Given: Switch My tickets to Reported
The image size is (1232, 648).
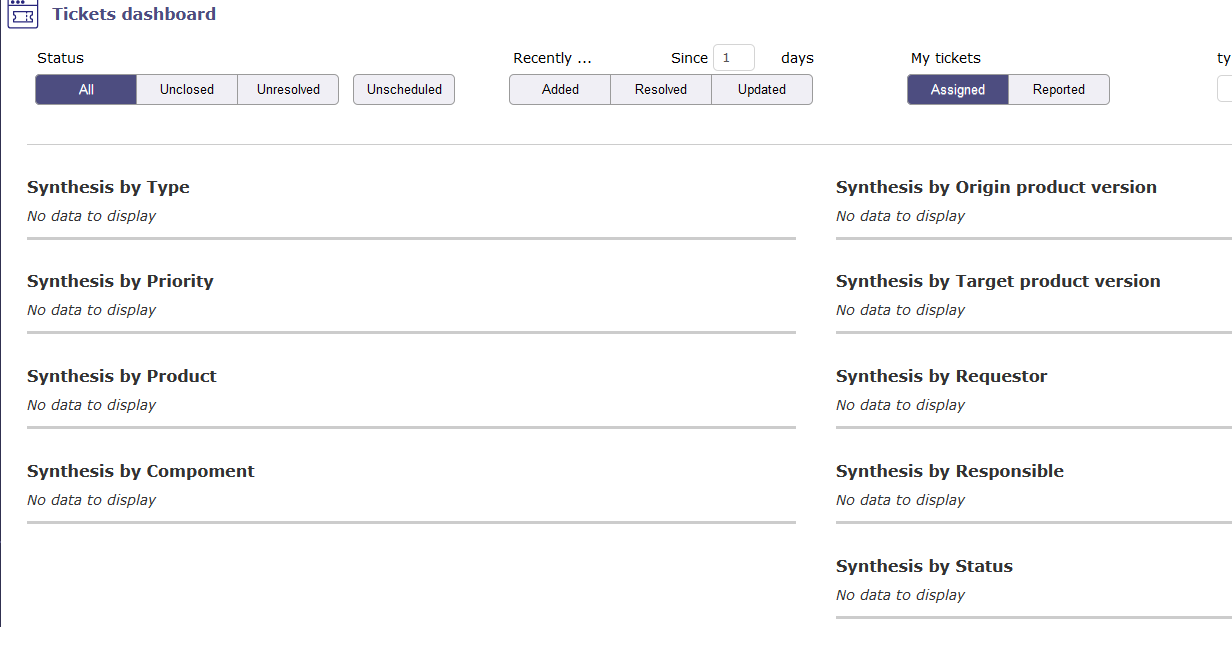Looking at the screenshot, I should tap(1059, 90).
